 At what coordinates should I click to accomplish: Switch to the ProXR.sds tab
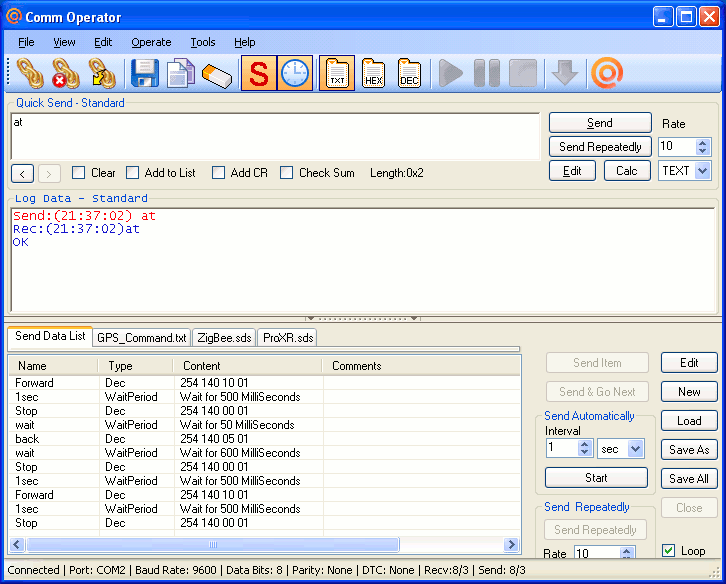pos(288,338)
